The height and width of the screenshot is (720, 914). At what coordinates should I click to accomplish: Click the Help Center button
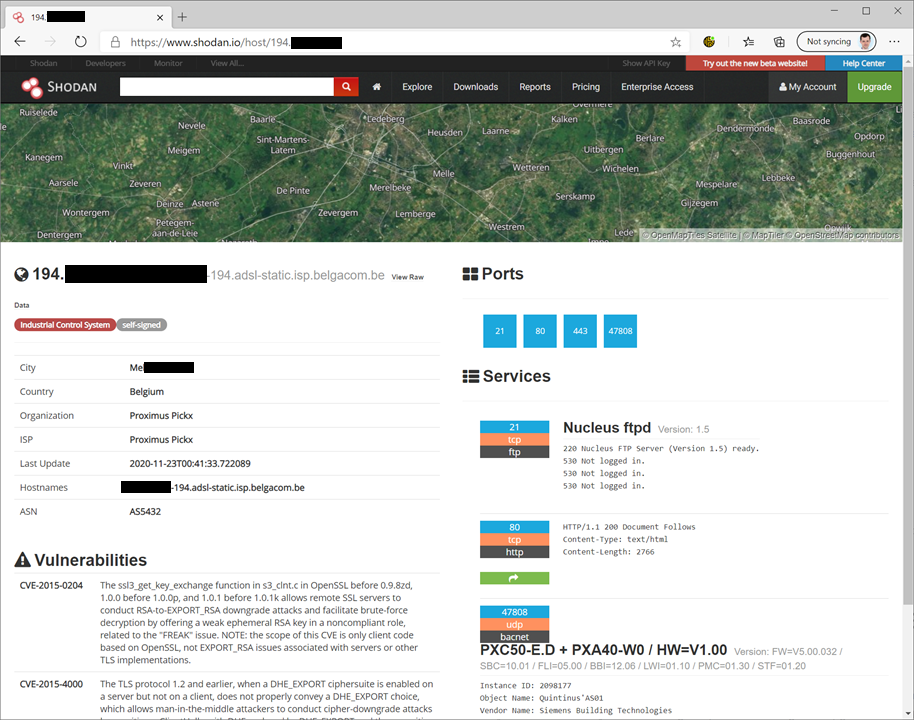pos(863,64)
